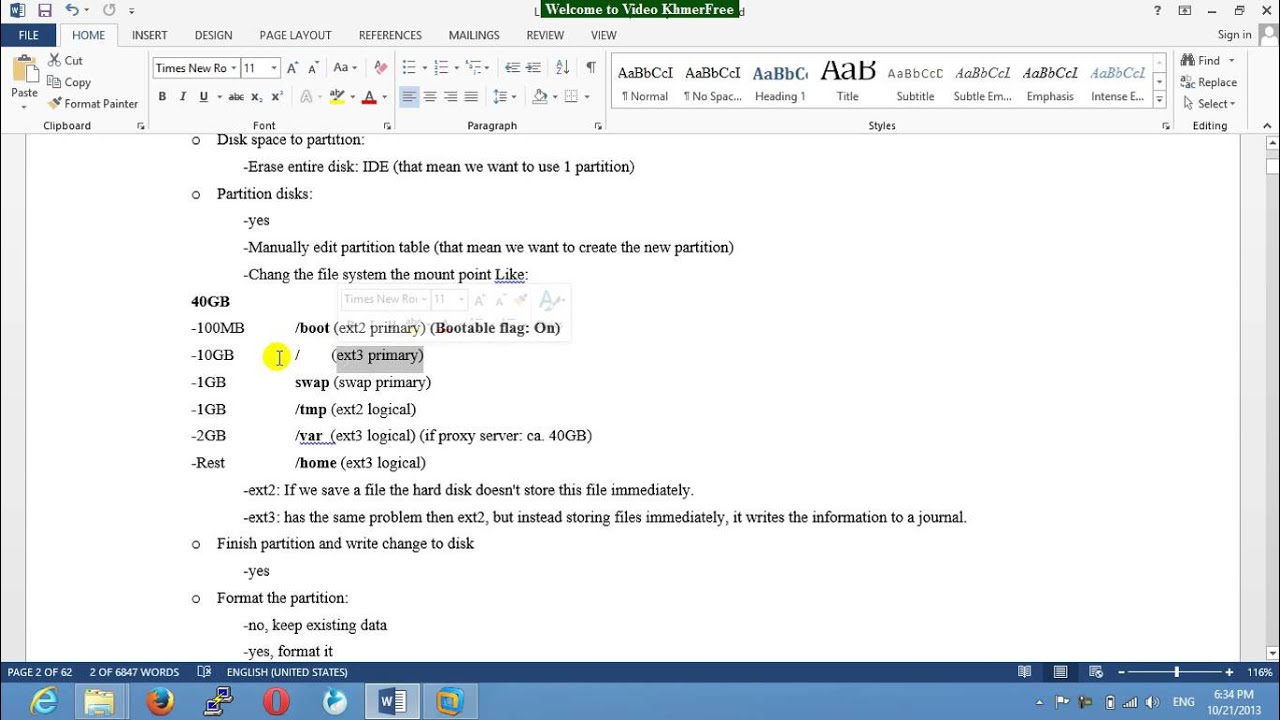The height and width of the screenshot is (720, 1280).
Task: Toggle bulleted list
Action: (408, 68)
